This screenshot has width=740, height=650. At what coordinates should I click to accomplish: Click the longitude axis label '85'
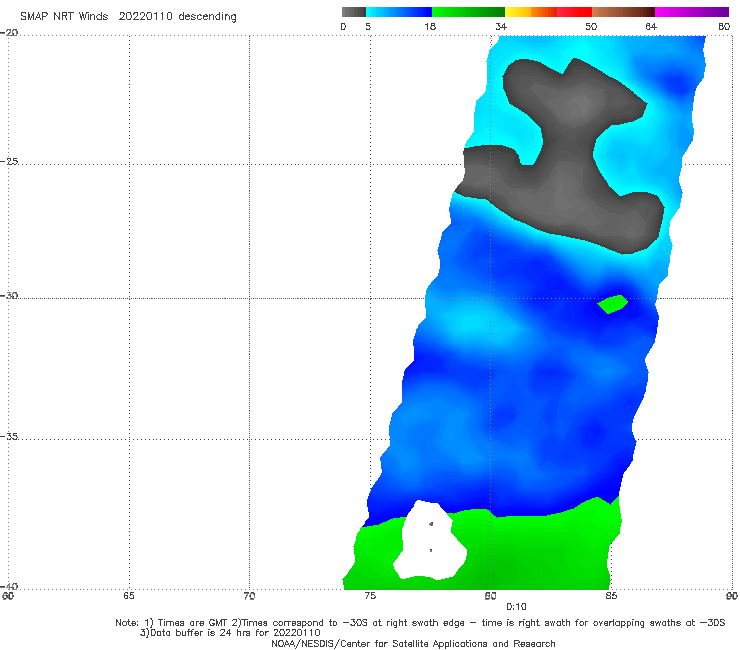pos(611,596)
